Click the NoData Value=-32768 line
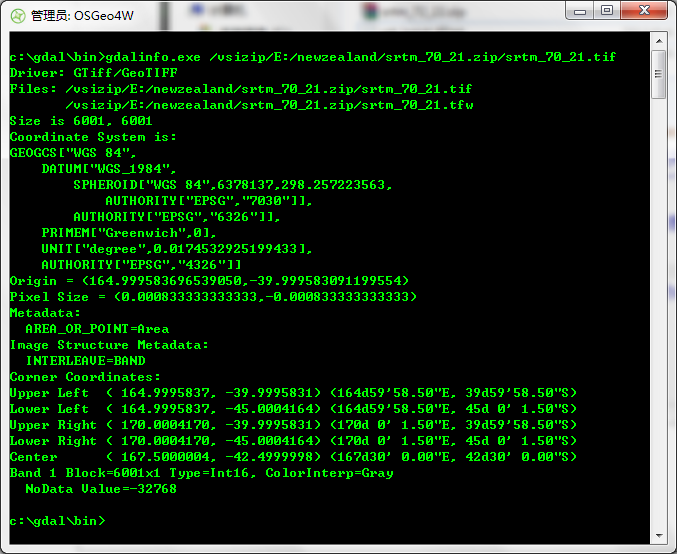 click(x=101, y=489)
